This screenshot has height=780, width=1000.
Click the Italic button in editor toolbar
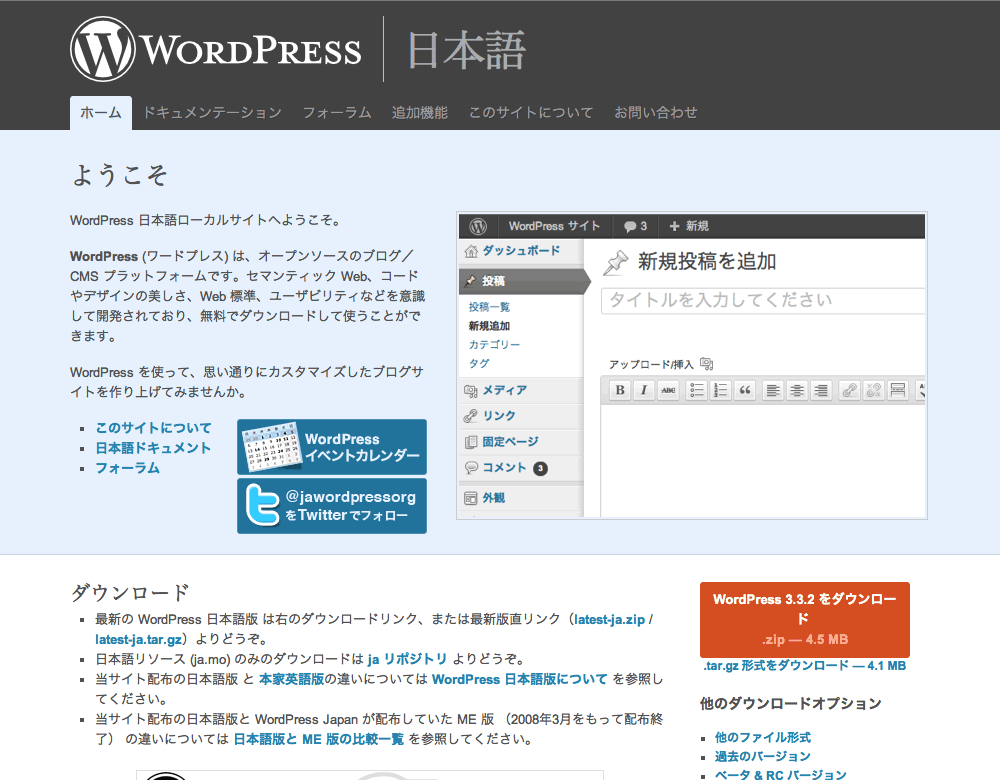tap(644, 390)
